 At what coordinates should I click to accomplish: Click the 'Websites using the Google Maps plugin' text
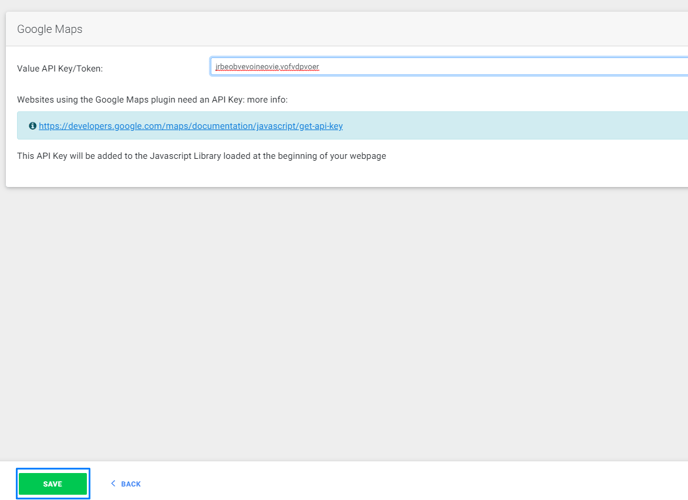[x=152, y=100]
